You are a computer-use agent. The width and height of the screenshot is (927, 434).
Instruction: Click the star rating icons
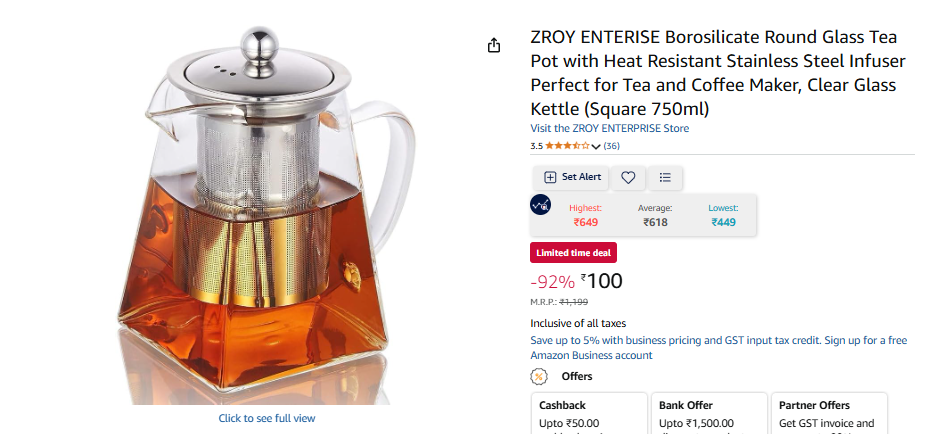(x=567, y=146)
